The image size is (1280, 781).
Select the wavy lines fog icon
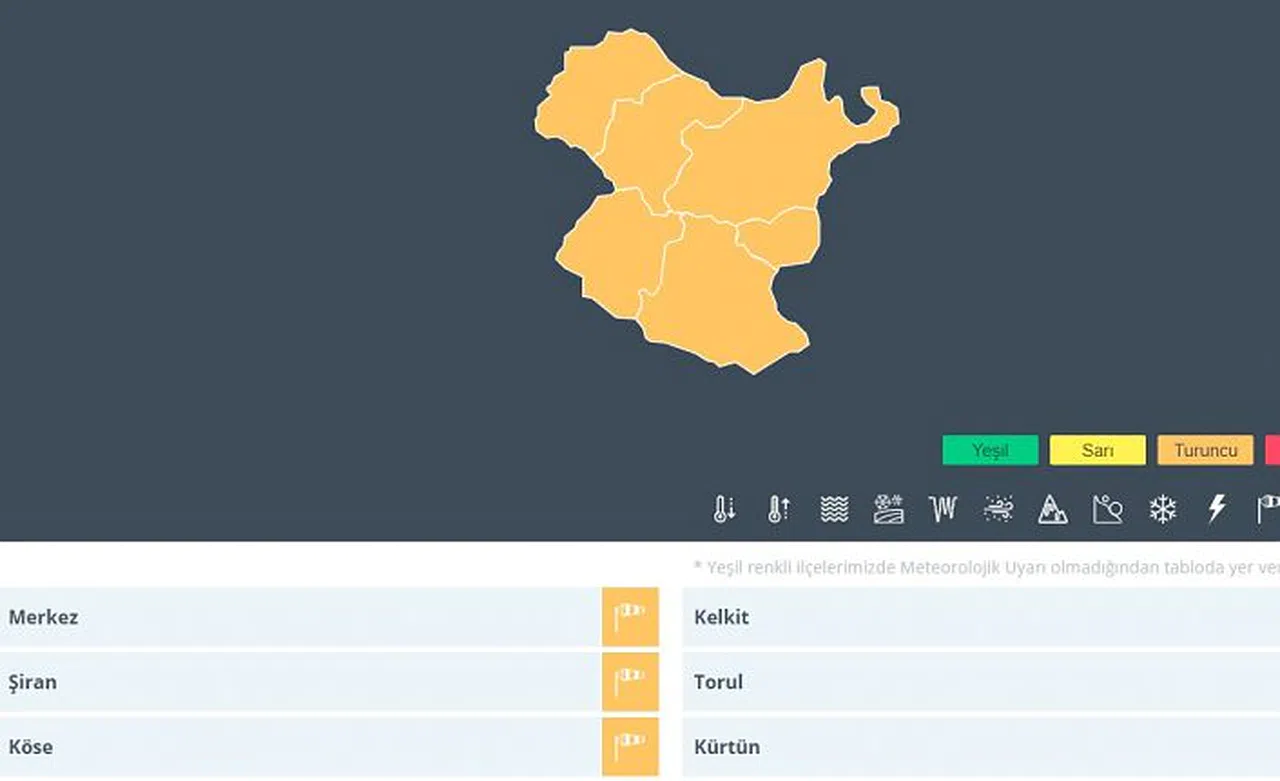[x=834, y=509]
